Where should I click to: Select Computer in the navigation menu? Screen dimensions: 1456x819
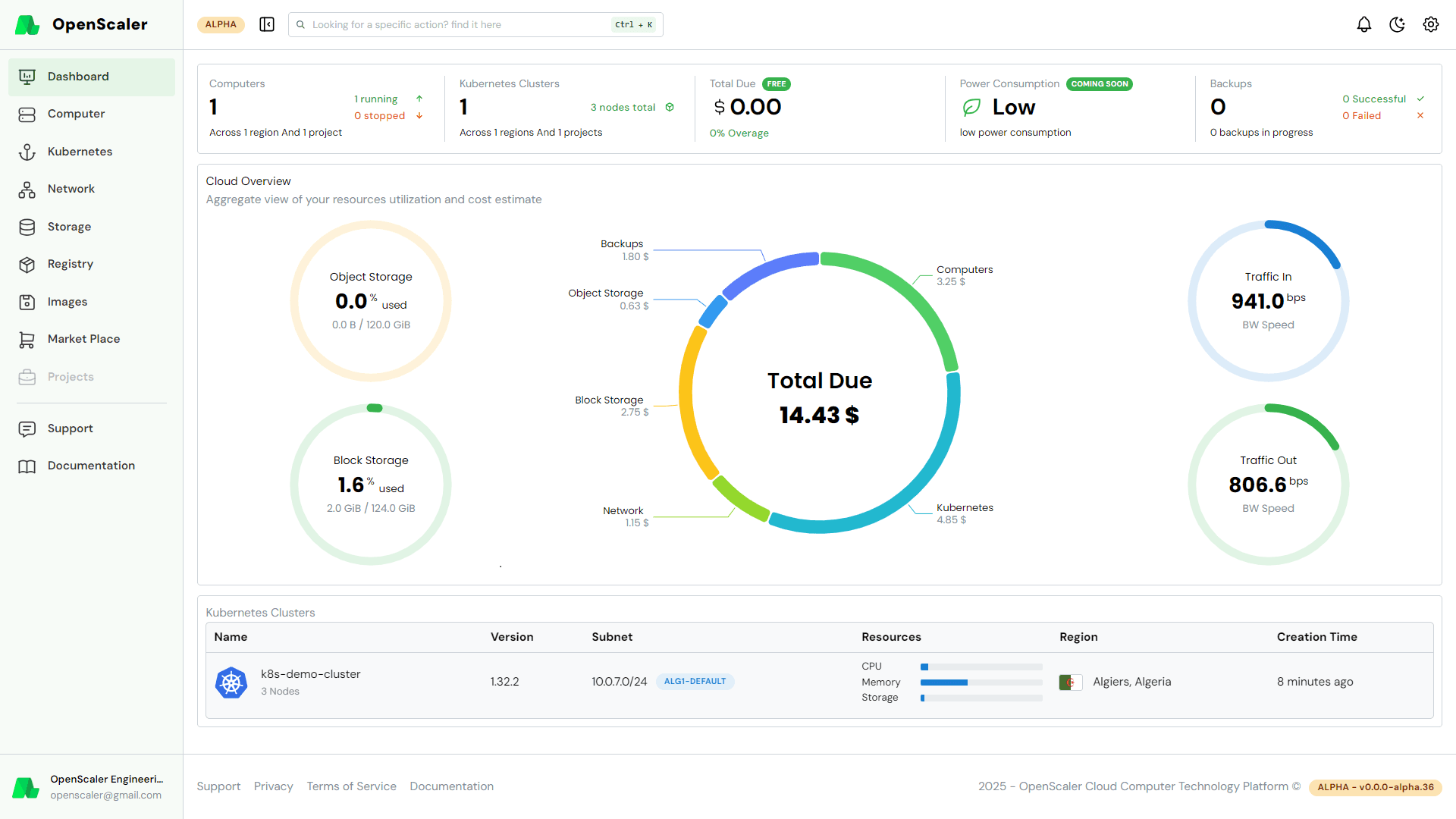[x=76, y=114]
